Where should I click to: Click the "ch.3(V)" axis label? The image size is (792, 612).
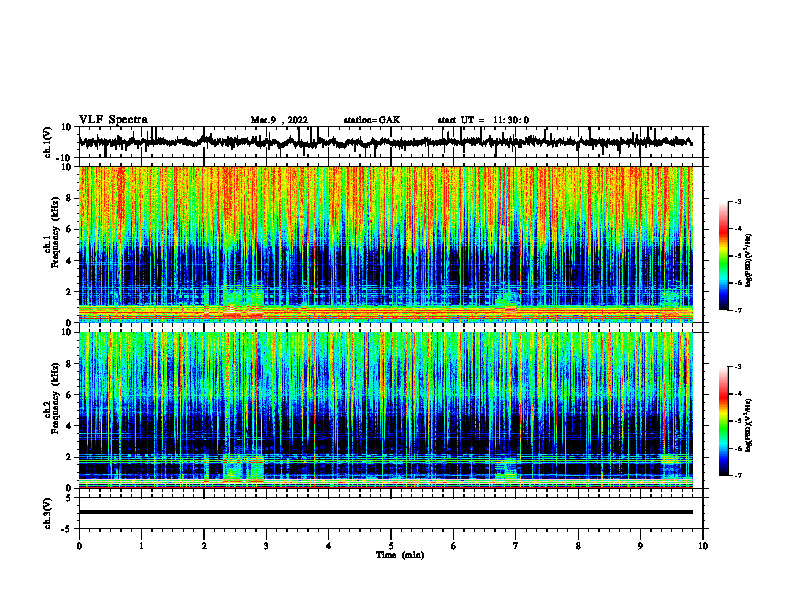pyautogui.click(x=47, y=513)
